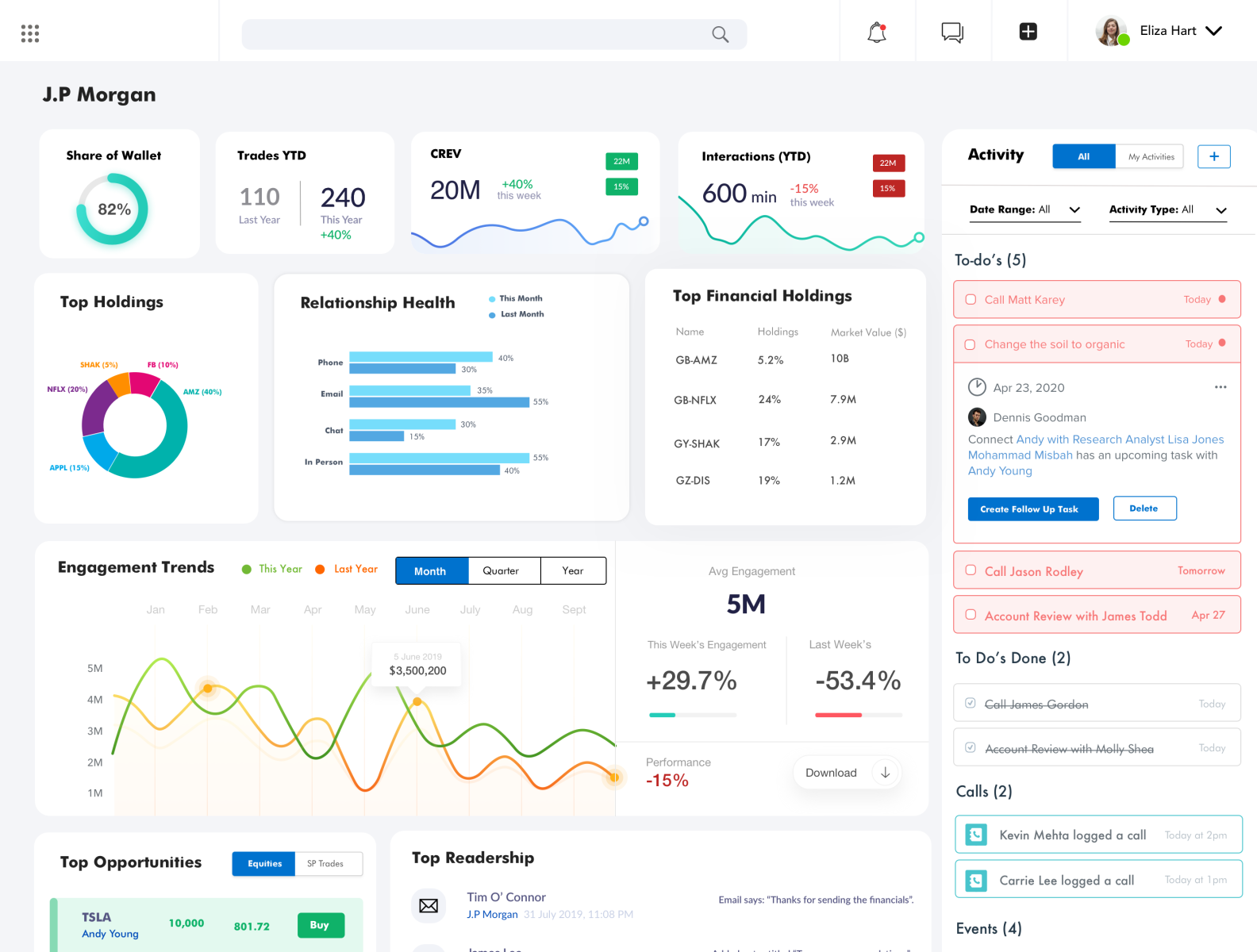
Task: Switch to SP Trades tab
Action: [329, 863]
